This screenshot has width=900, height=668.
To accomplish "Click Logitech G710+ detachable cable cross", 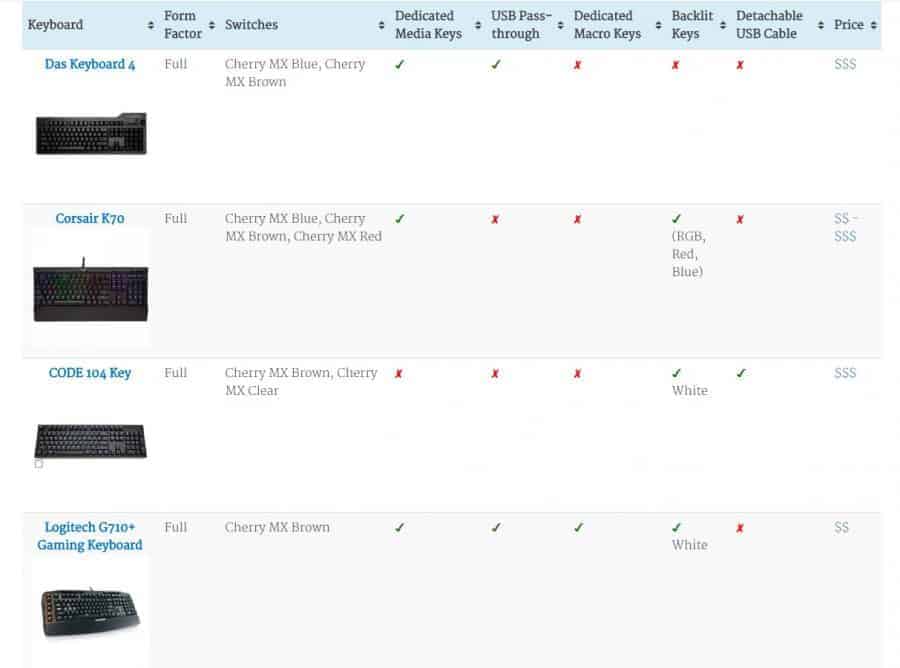I will click(x=740, y=528).
